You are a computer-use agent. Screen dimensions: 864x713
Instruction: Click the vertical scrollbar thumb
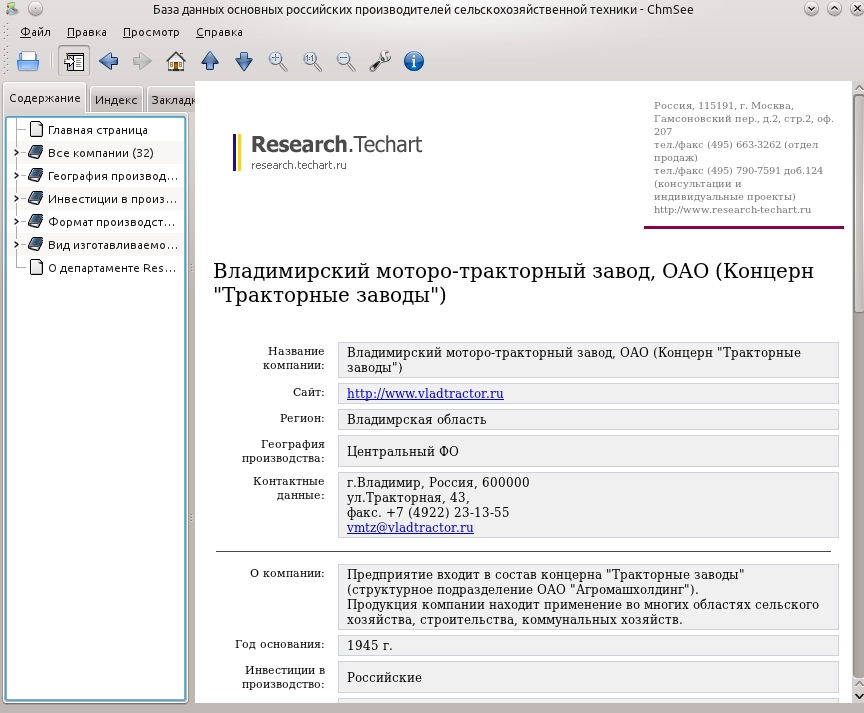pos(858,204)
